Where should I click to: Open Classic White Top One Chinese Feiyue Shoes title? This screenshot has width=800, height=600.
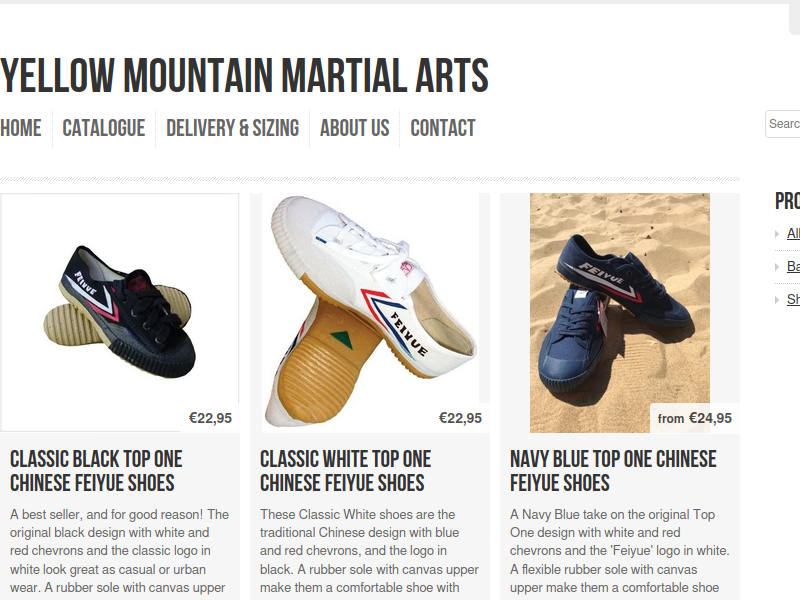click(345, 471)
